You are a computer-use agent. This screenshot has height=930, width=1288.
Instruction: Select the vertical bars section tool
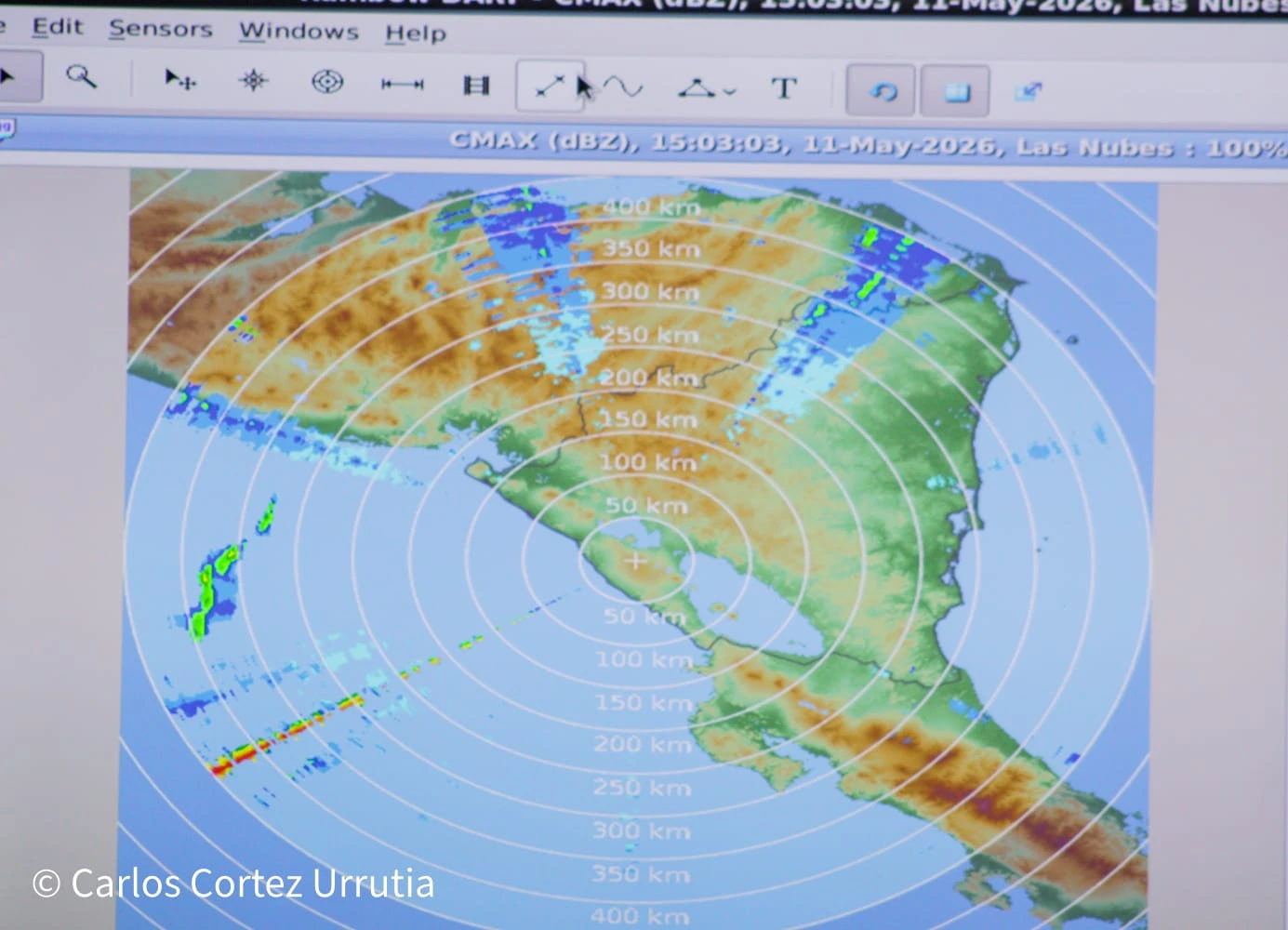coord(476,86)
